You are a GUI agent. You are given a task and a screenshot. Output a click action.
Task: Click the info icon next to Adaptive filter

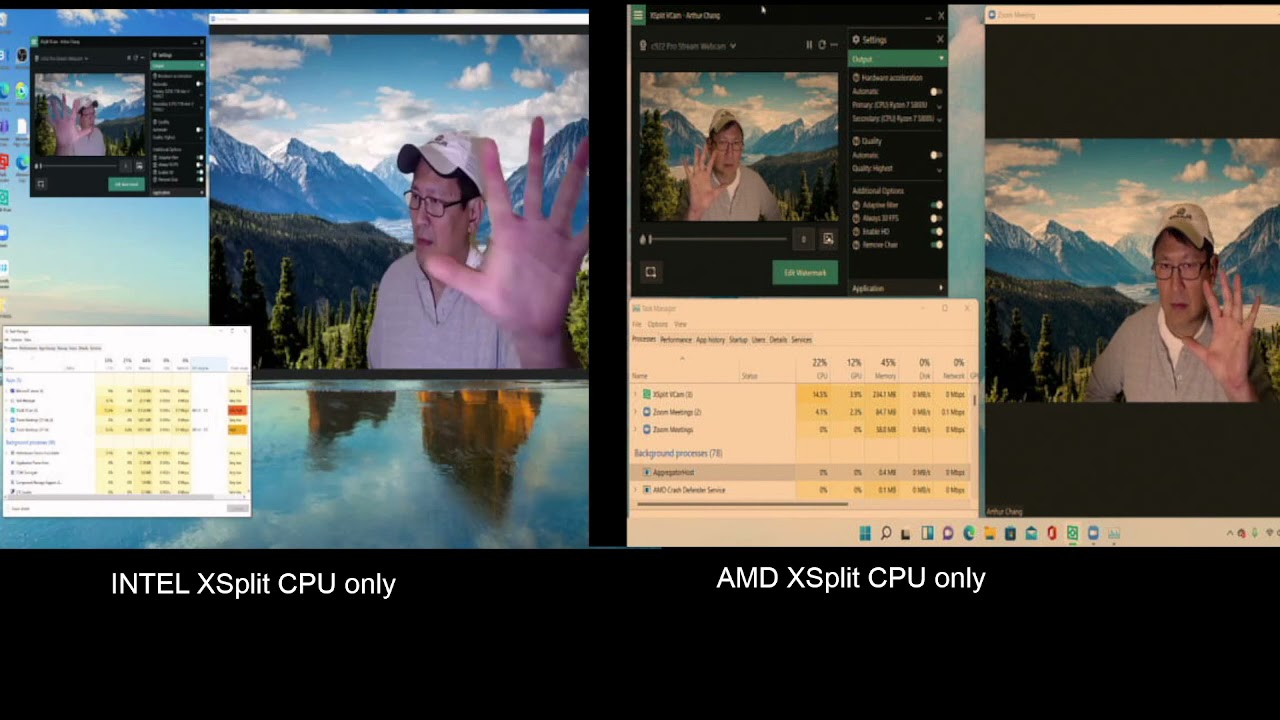pyautogui.click(x=856, y=205)
